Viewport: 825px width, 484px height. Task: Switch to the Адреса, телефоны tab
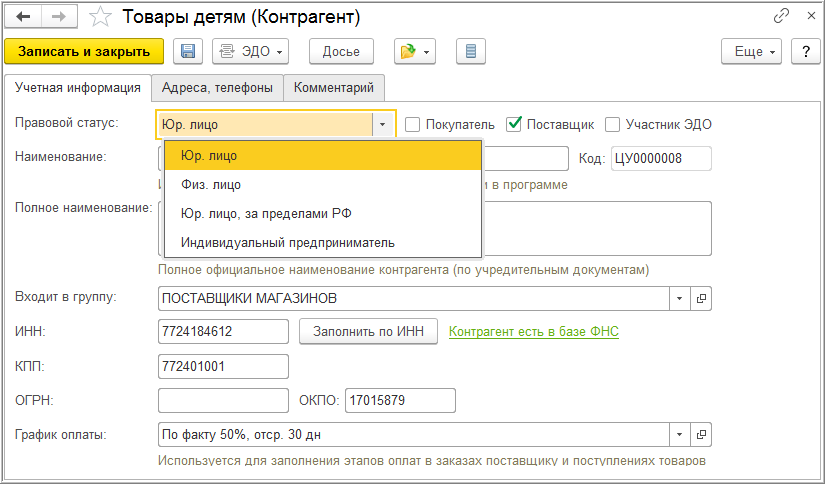[217, 88]
